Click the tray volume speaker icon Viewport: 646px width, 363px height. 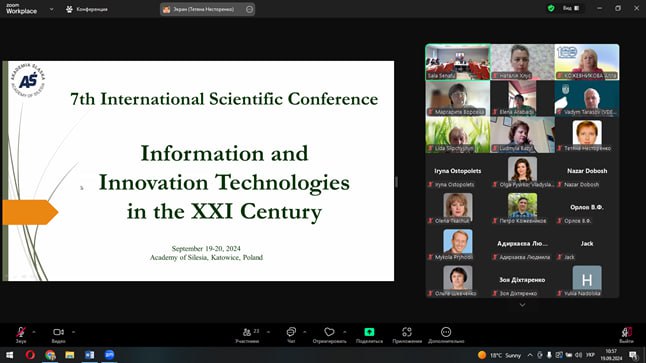[578, 355]
